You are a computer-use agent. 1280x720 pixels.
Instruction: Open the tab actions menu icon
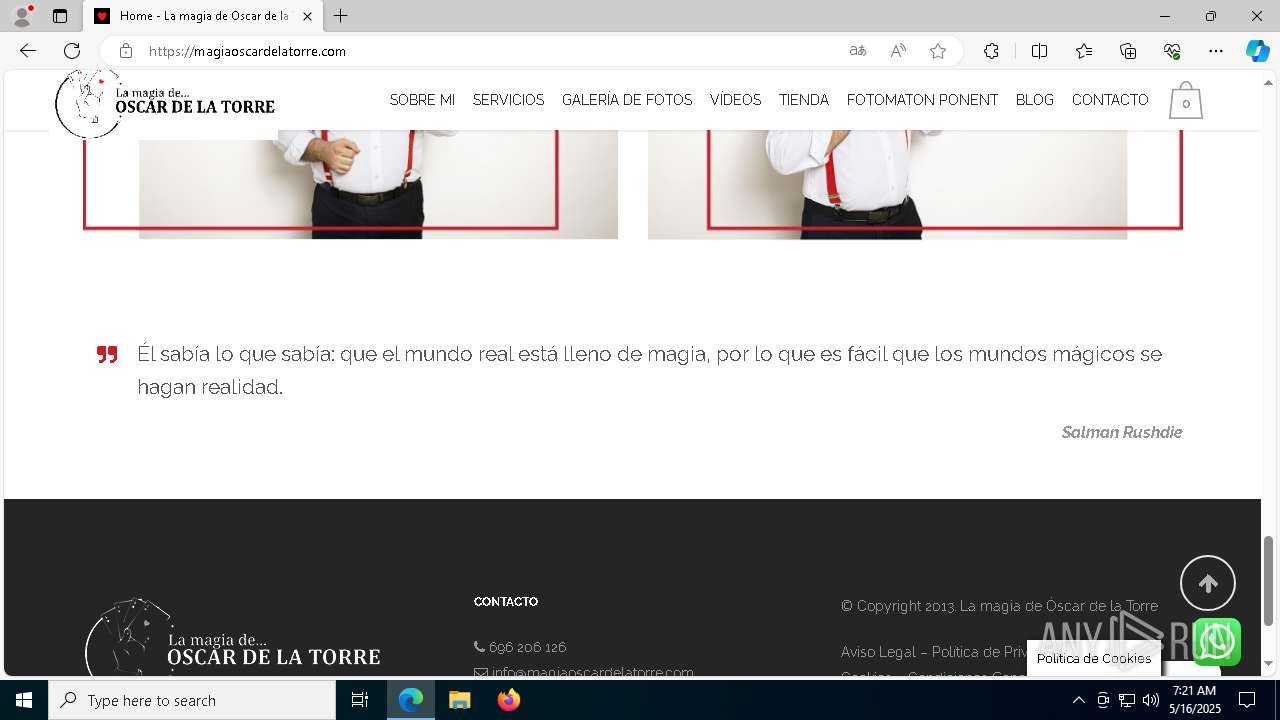[x=60, y=16]
